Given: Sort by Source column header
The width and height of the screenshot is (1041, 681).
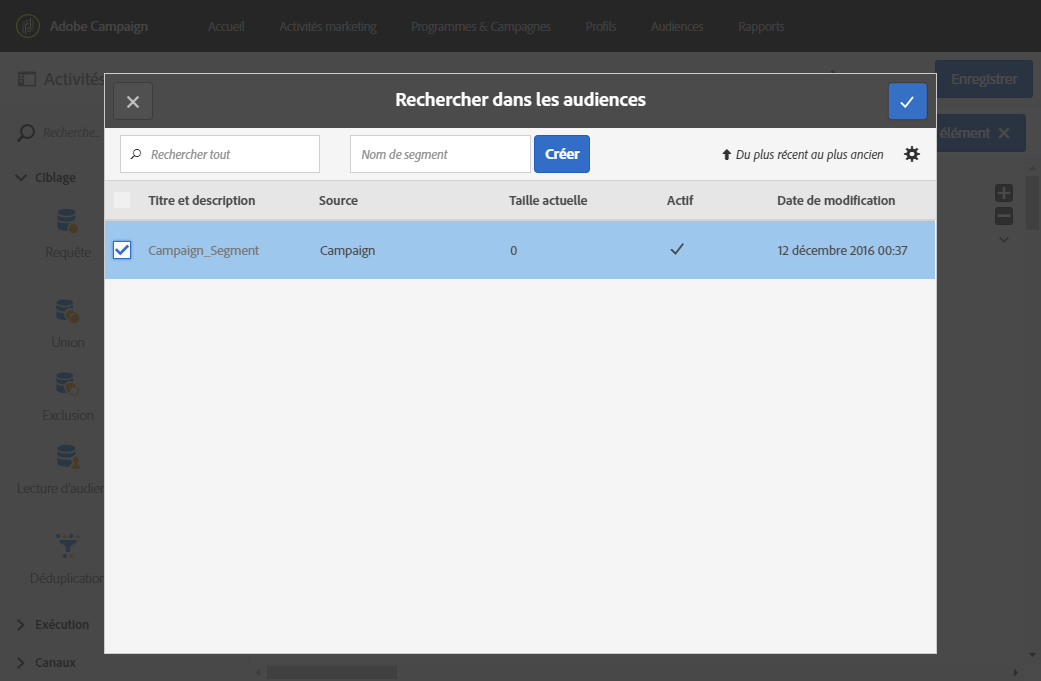Looking at the screenshot, I should pyautogui.click(x=338, y=200).
